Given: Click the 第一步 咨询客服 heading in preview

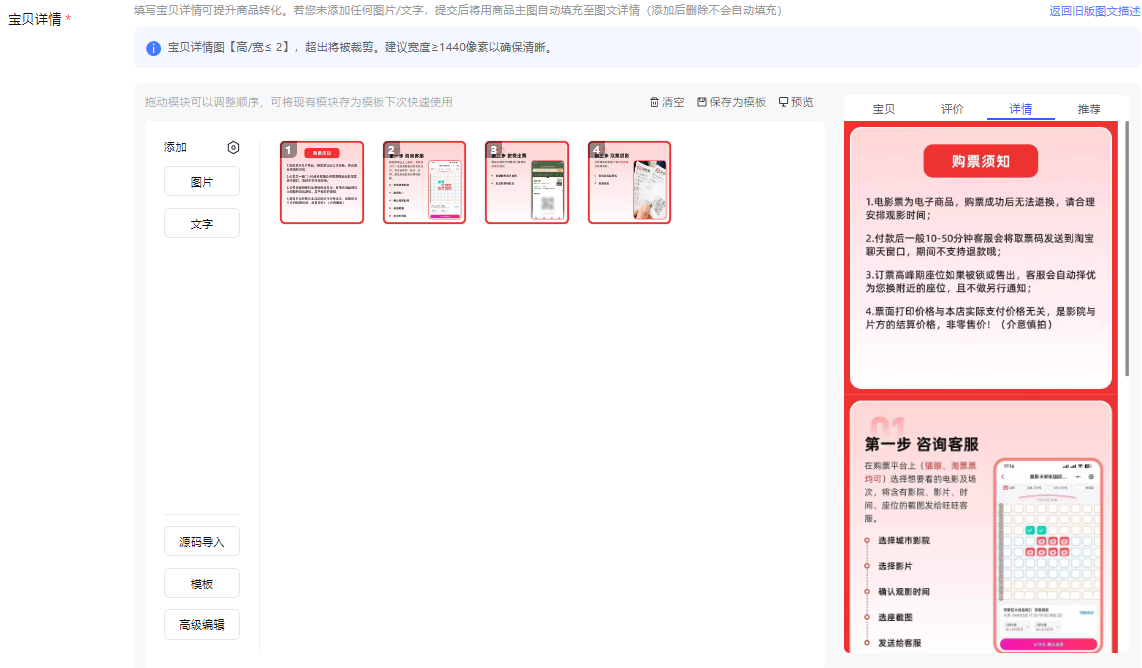Looking at the screenshot, I should click(921, 444).
